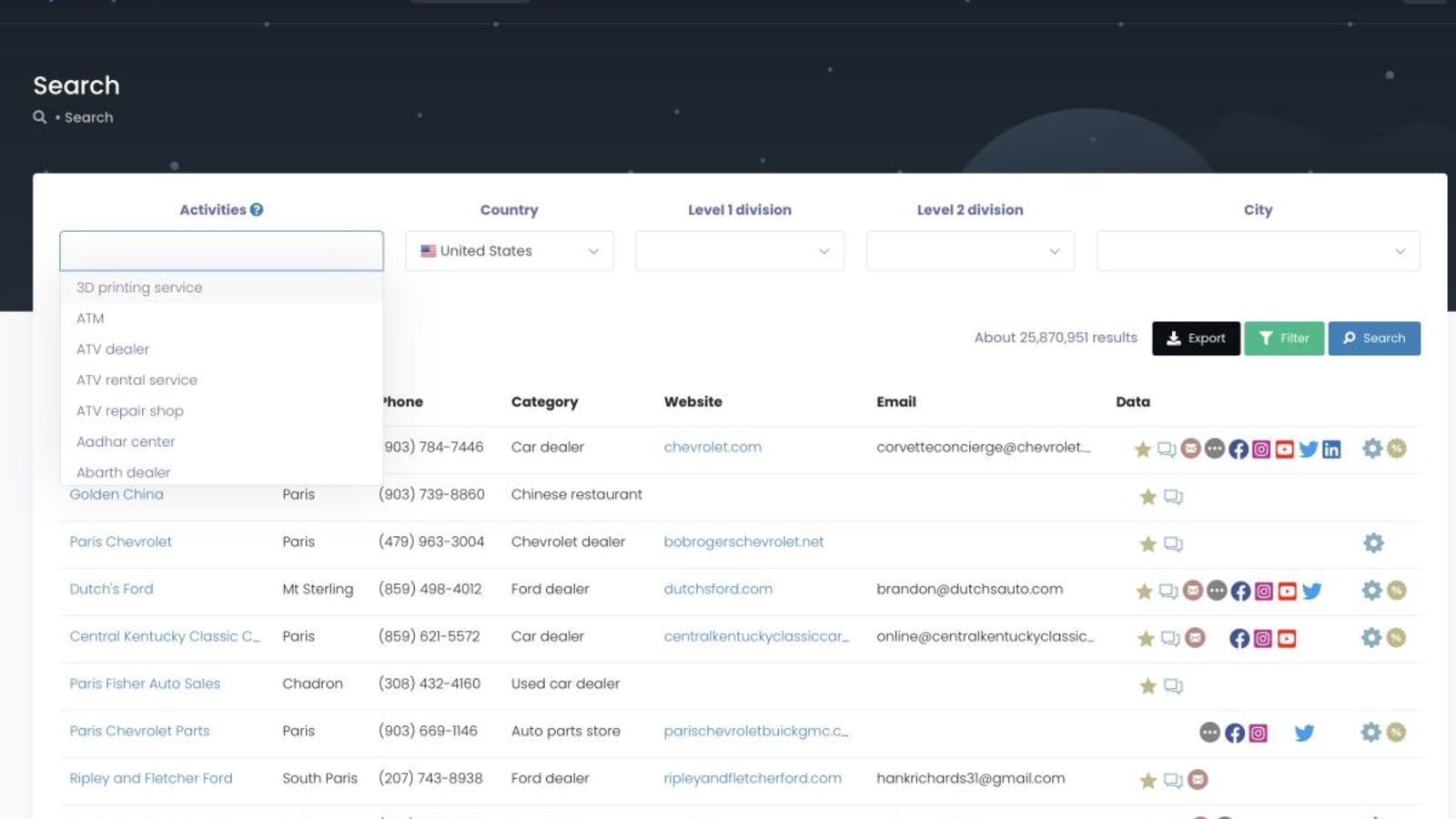Viewport: 1456px width, 819px height.
Task: Click the magnifier icon in the Search breadcrumb
Action: click(40, 117)
